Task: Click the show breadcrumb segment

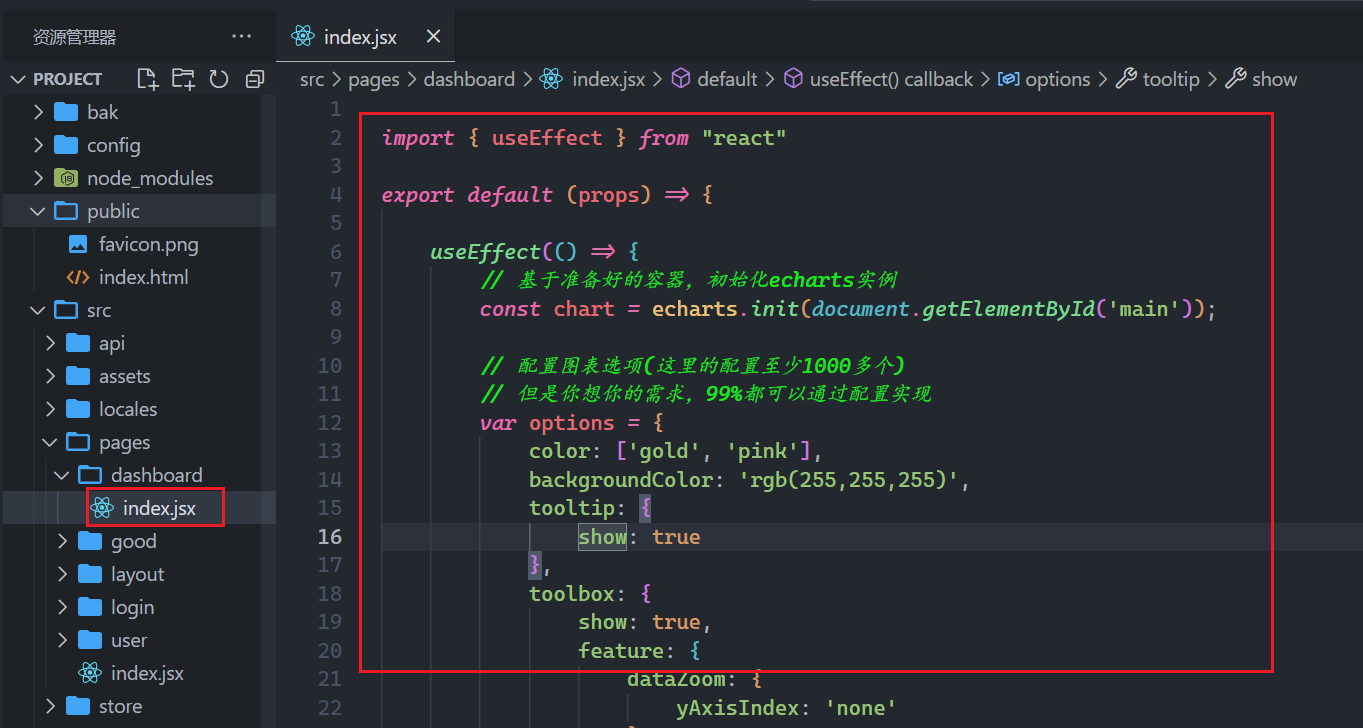Action: pyautogui.click(x=1274, y=79)
